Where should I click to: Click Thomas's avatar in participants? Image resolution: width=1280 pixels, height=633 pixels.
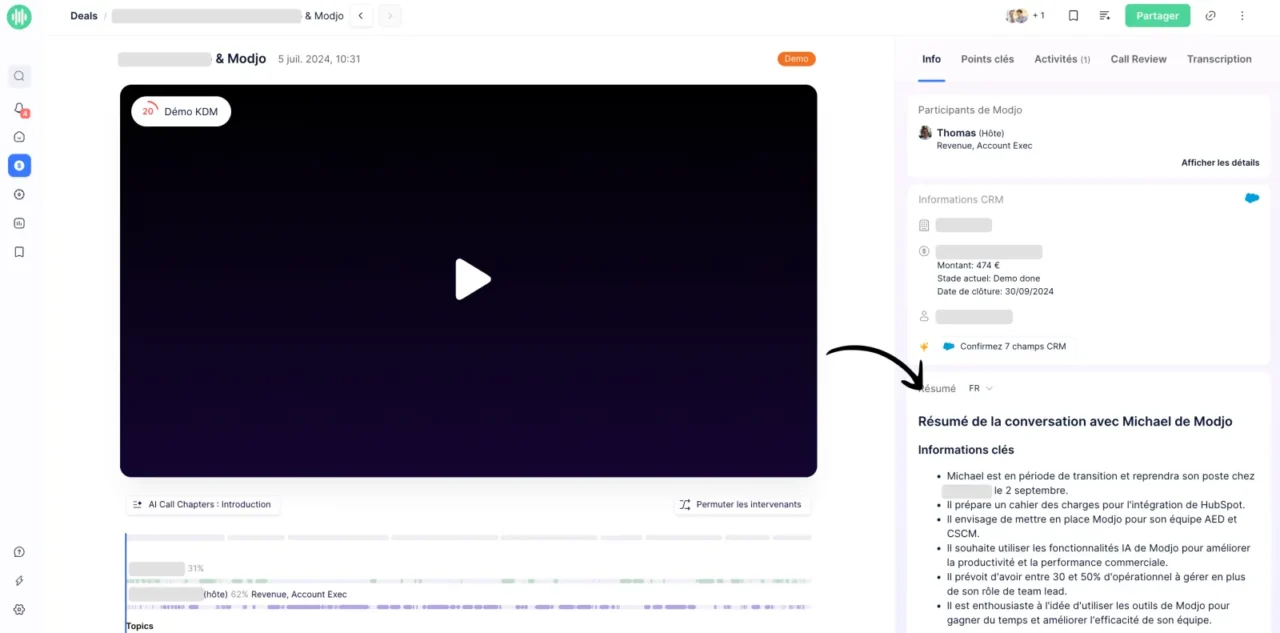[925, 132]
